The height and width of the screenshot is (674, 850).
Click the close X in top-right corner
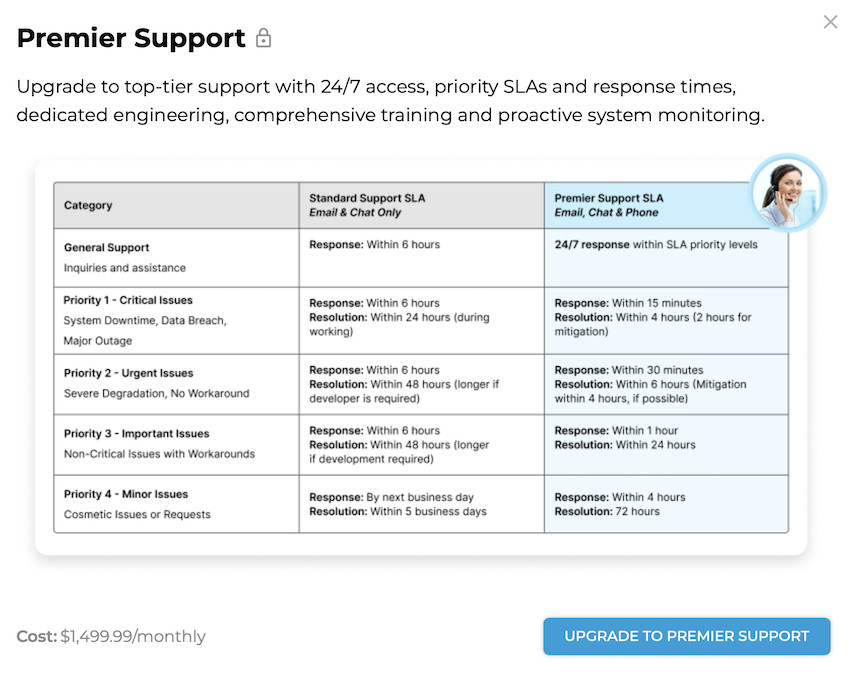pyautogui.click(x=830, y=21)
